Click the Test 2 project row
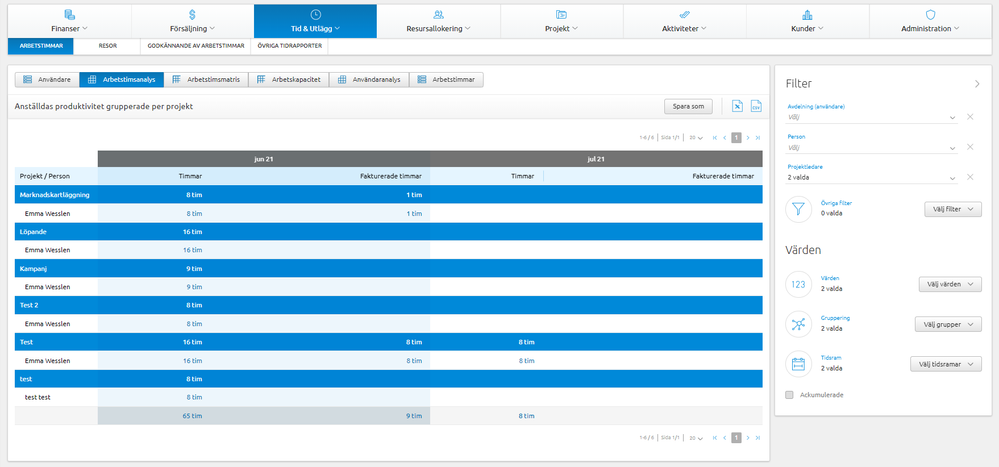The width and height of the screenshot is (999, 467). [x=388, y=305]
